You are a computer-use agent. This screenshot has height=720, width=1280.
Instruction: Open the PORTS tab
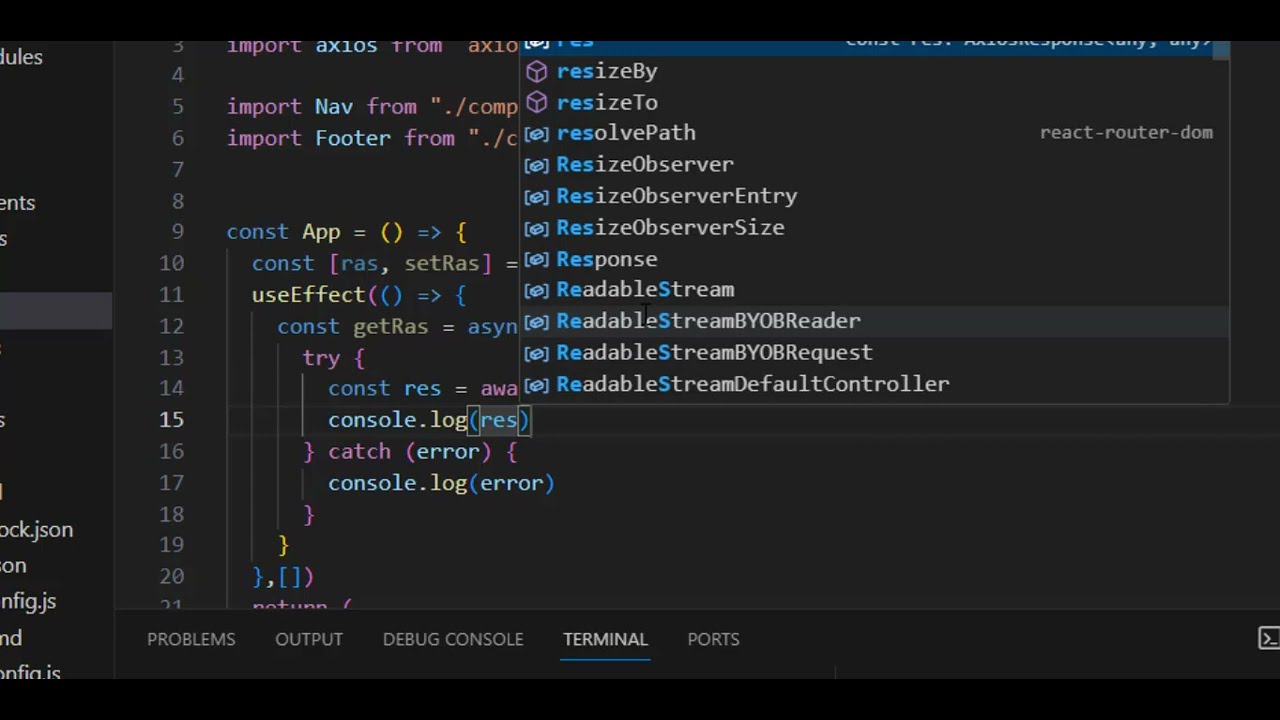click(713, 639)
